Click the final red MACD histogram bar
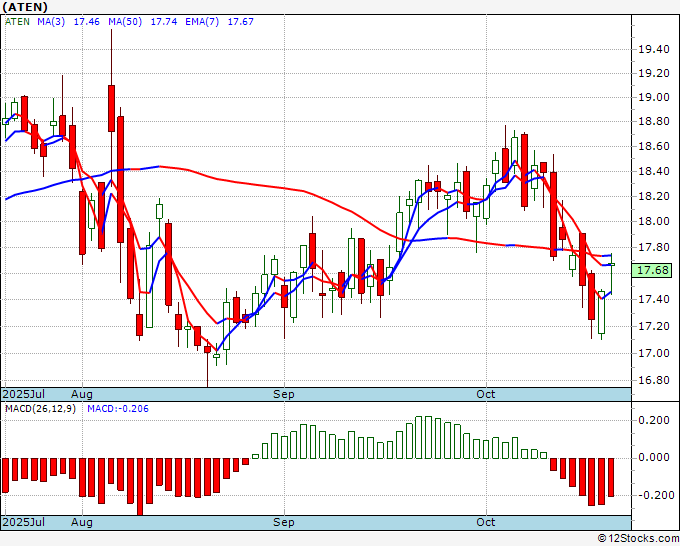Image resolution: width=680 pixels, height=546 pixels. (x=611, y=477)
